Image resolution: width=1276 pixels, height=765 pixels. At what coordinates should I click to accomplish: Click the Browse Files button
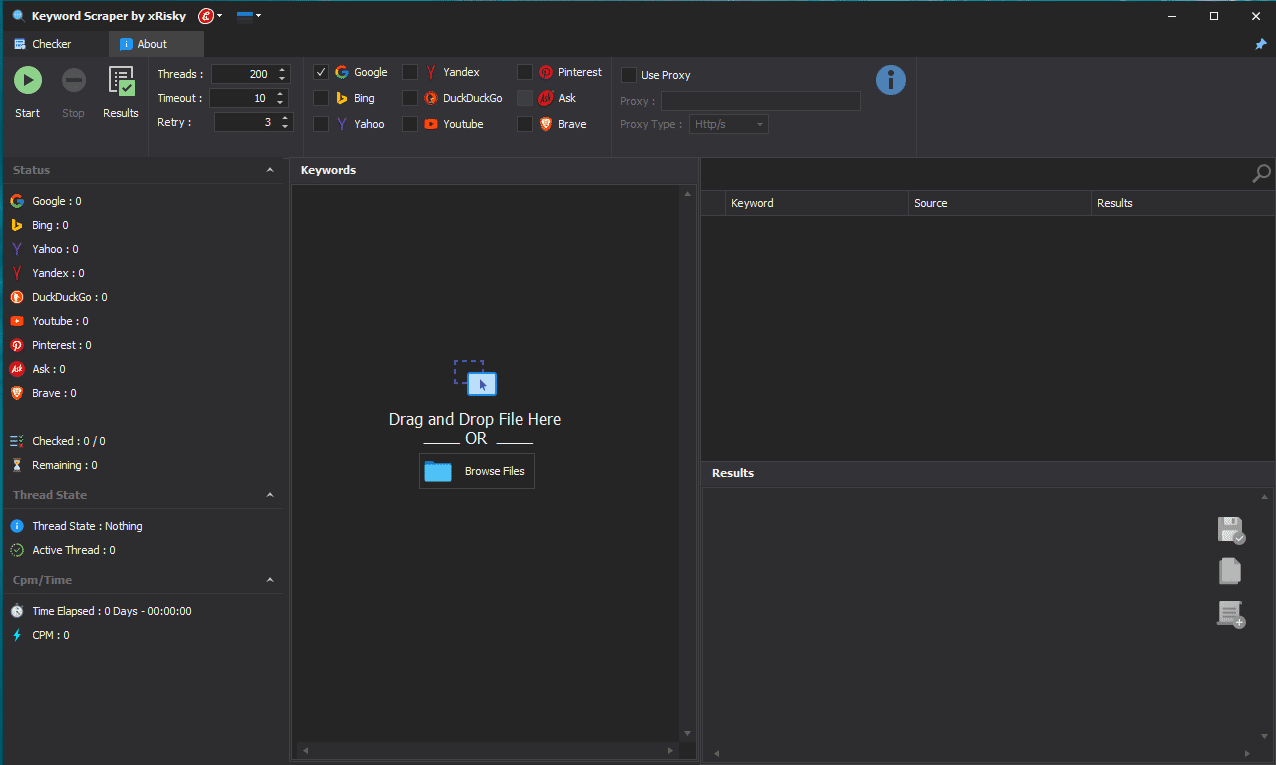click(477, 471)
